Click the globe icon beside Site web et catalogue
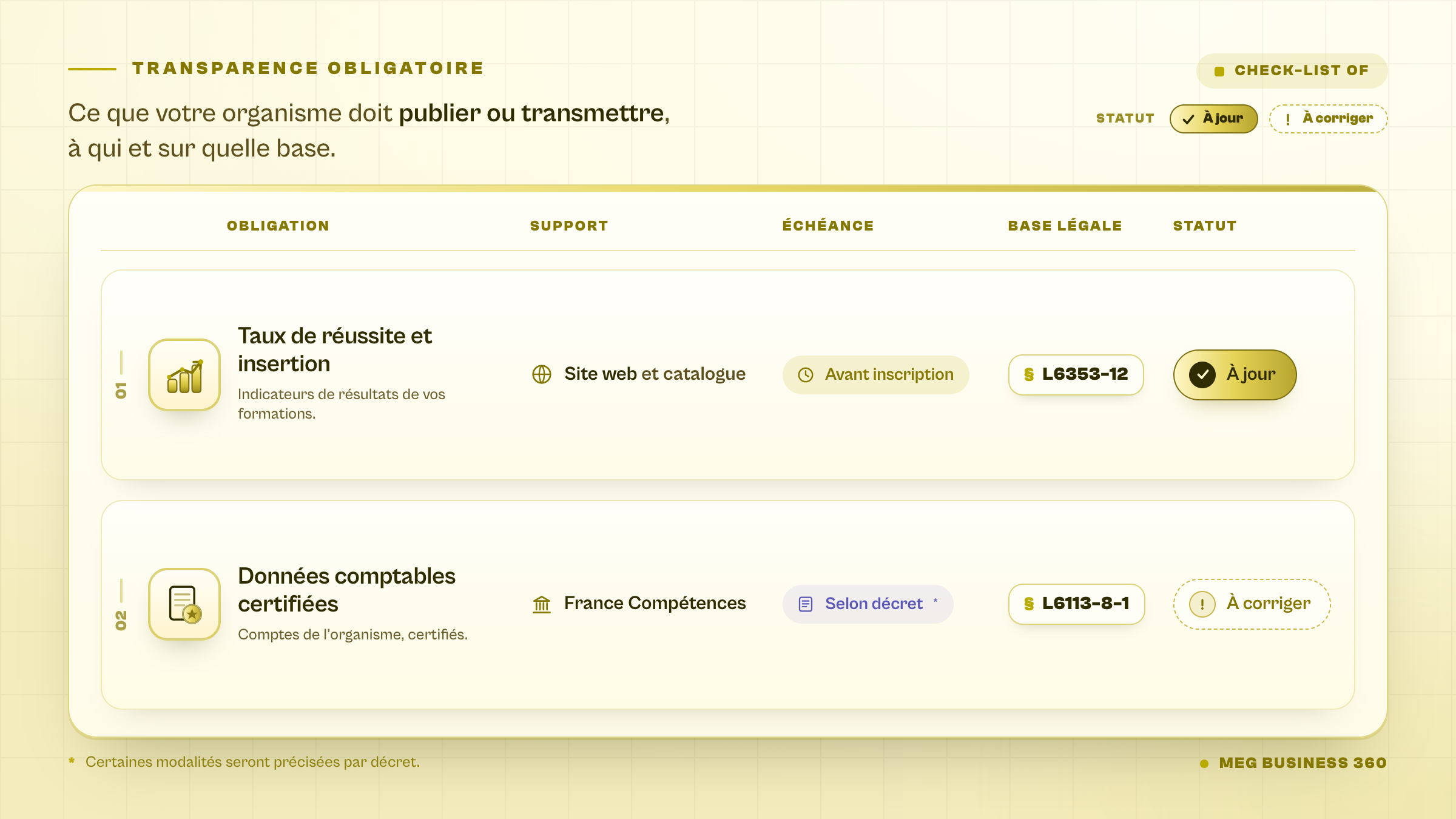The height and width of the screenshot is (819, 1456). [542, 374]
